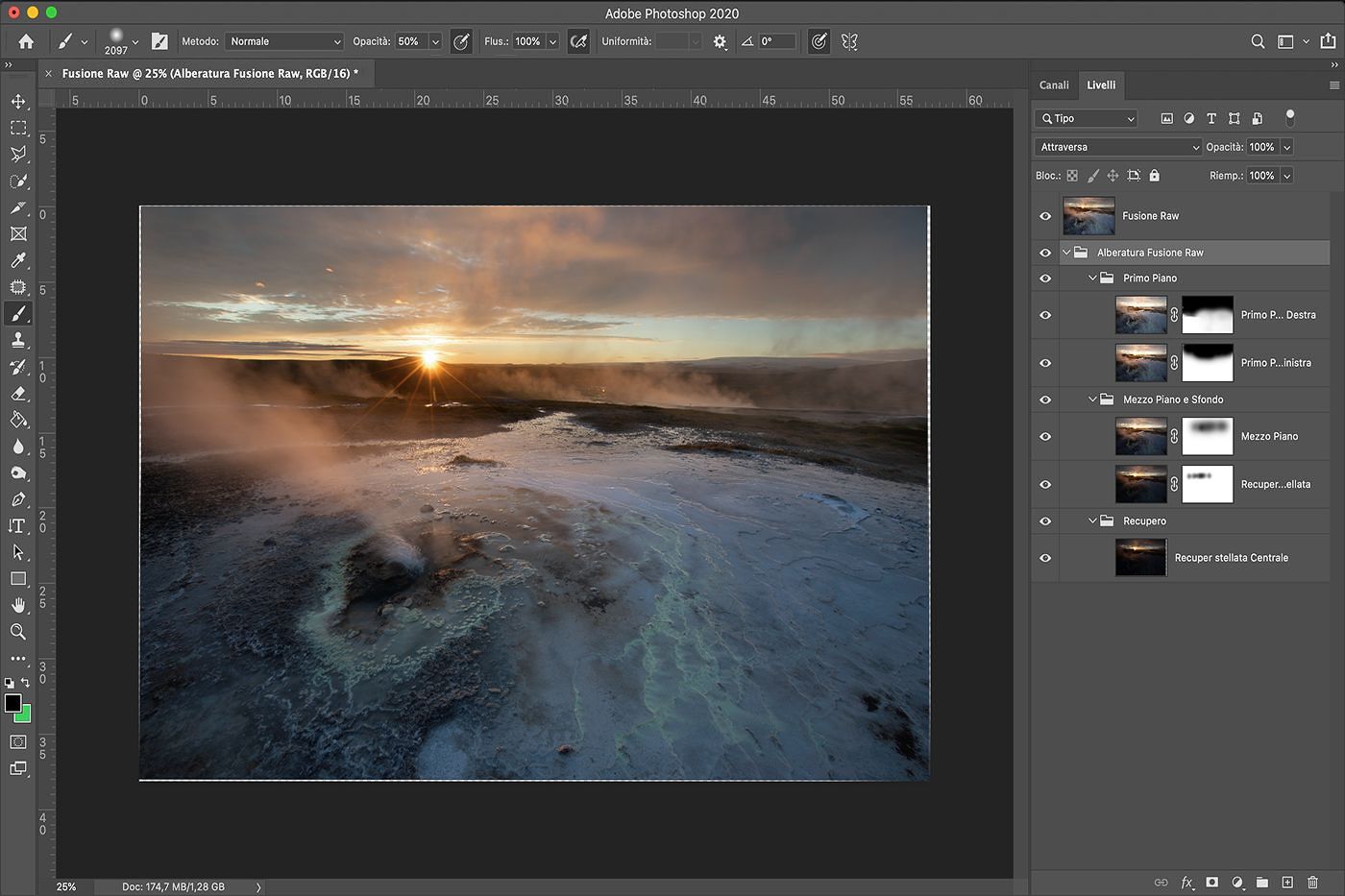Toggle lock transparent pixels
This screenshot has height=896, width=1345.
point(1072,176)
